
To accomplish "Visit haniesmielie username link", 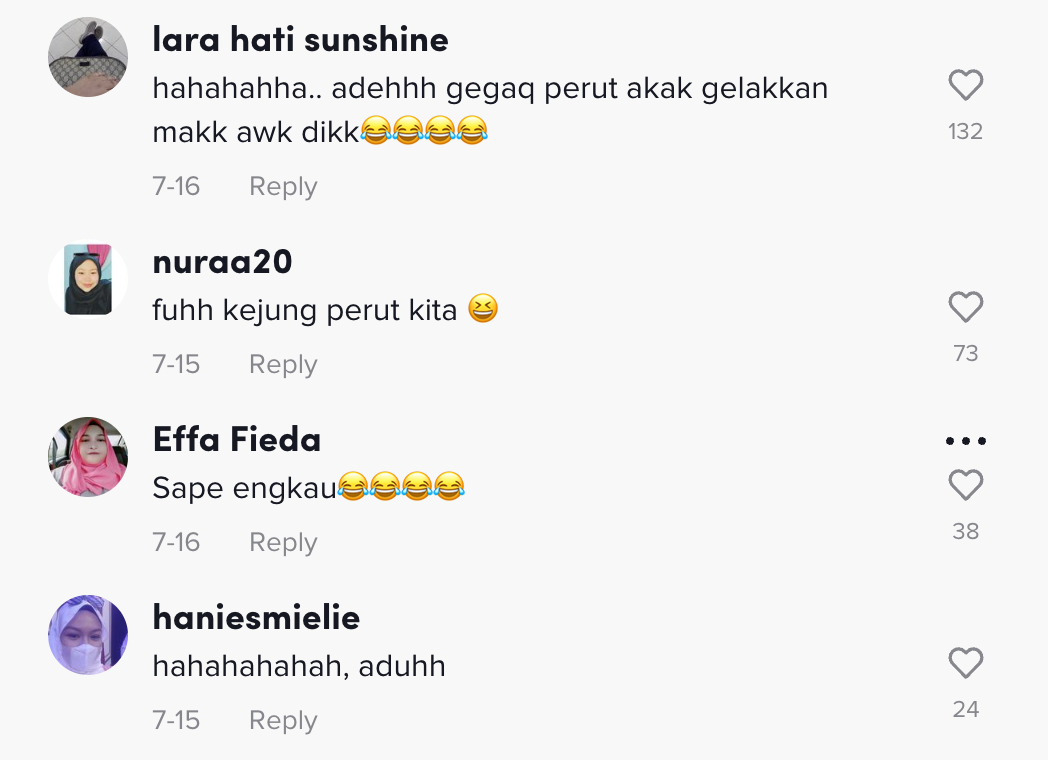I will (x=256, y=618).
